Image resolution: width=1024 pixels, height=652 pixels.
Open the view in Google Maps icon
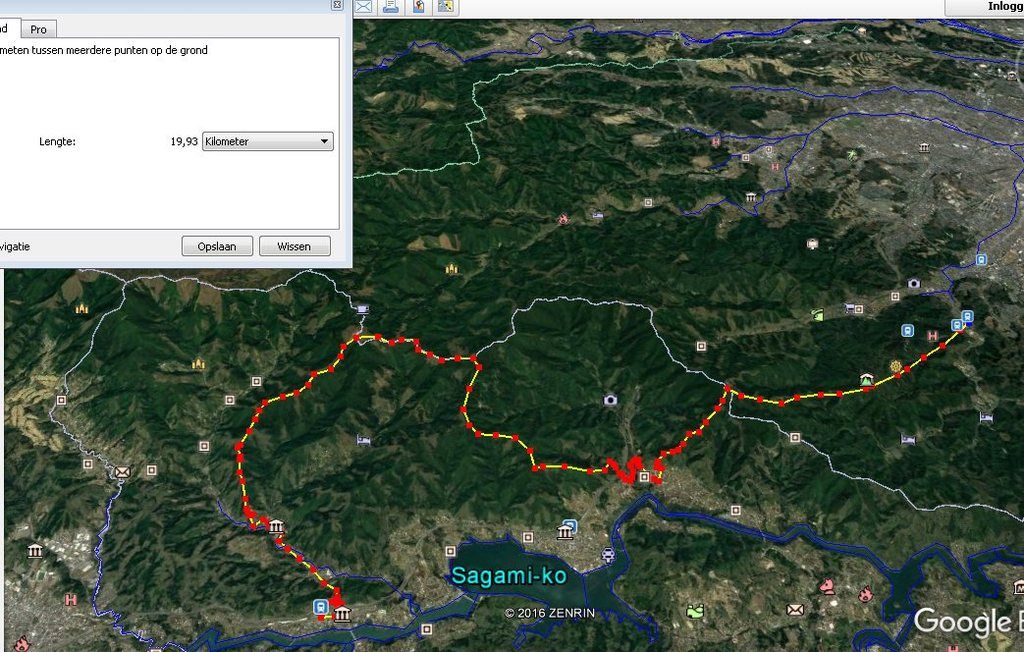click(419, 7)
